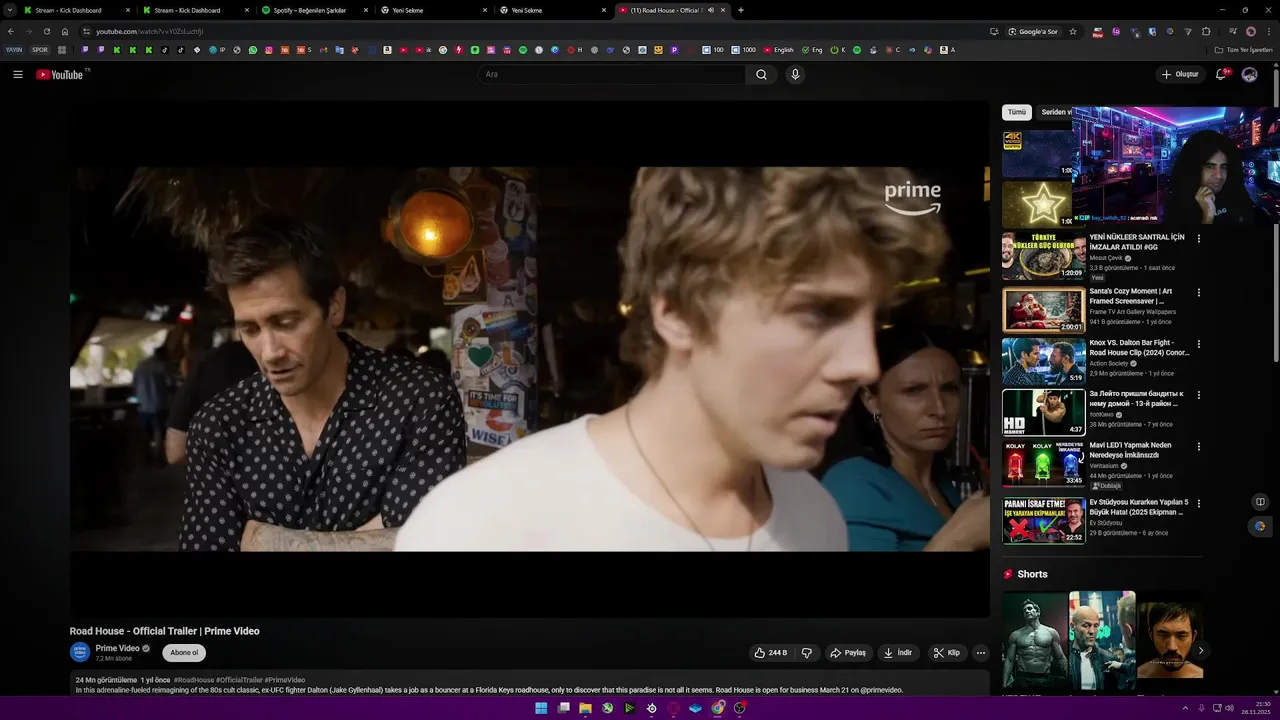Select the Seriden filter chip
The height and width of the screenshot is (720, 1280).
click(1055, 112)
